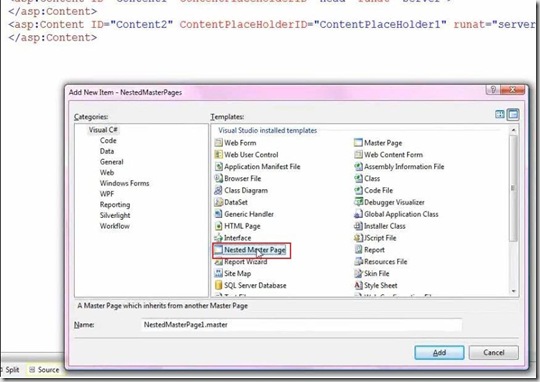
Task: Pick the Browser File template icon
Action: (218, 178)
